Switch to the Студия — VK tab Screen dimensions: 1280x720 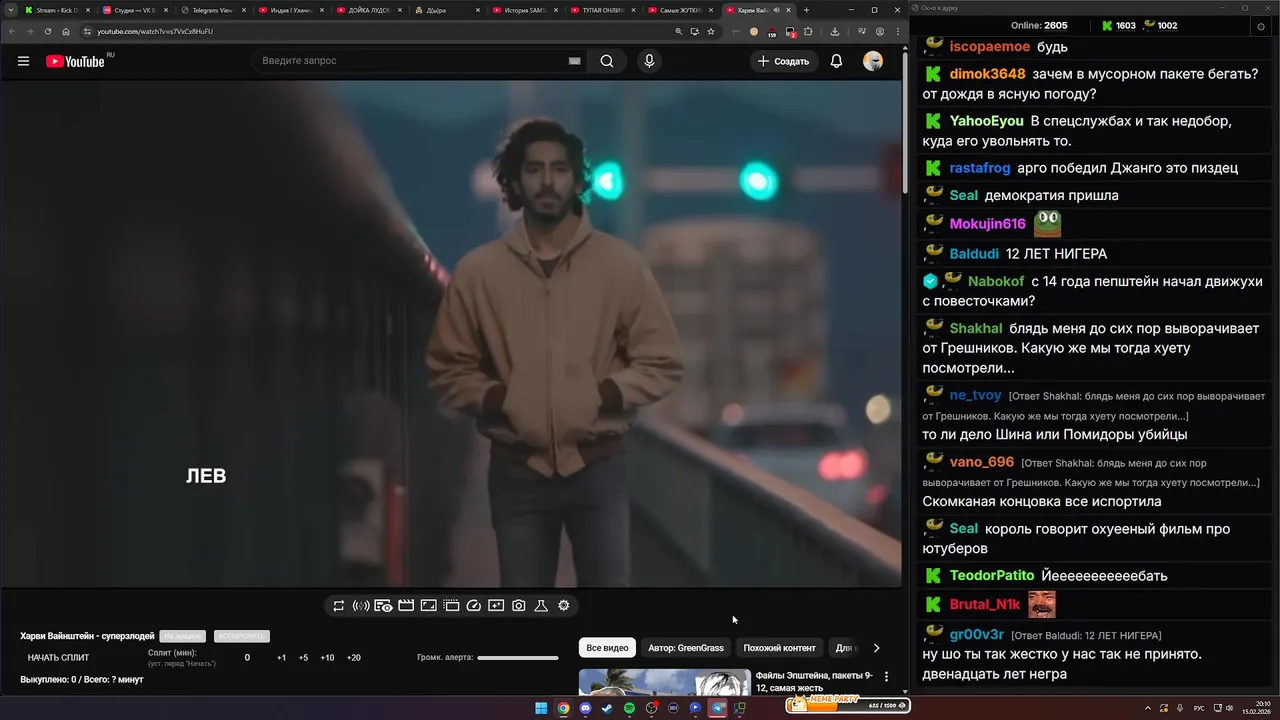[x=135, y=10]
